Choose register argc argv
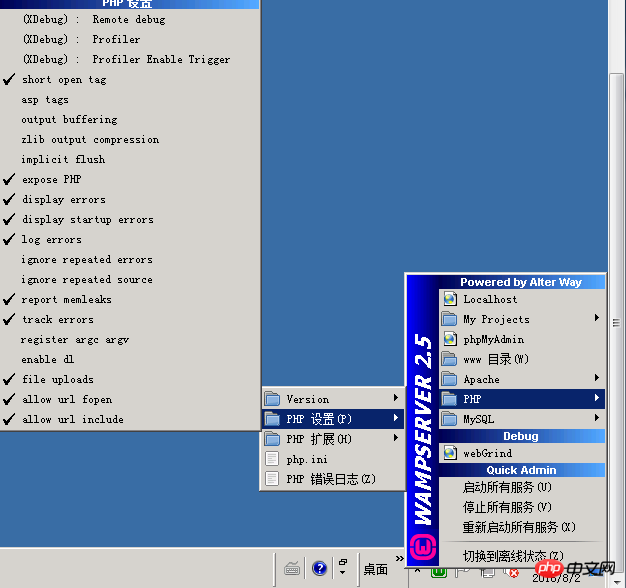Screen dimensions: 626x588 tap(130, 339)
